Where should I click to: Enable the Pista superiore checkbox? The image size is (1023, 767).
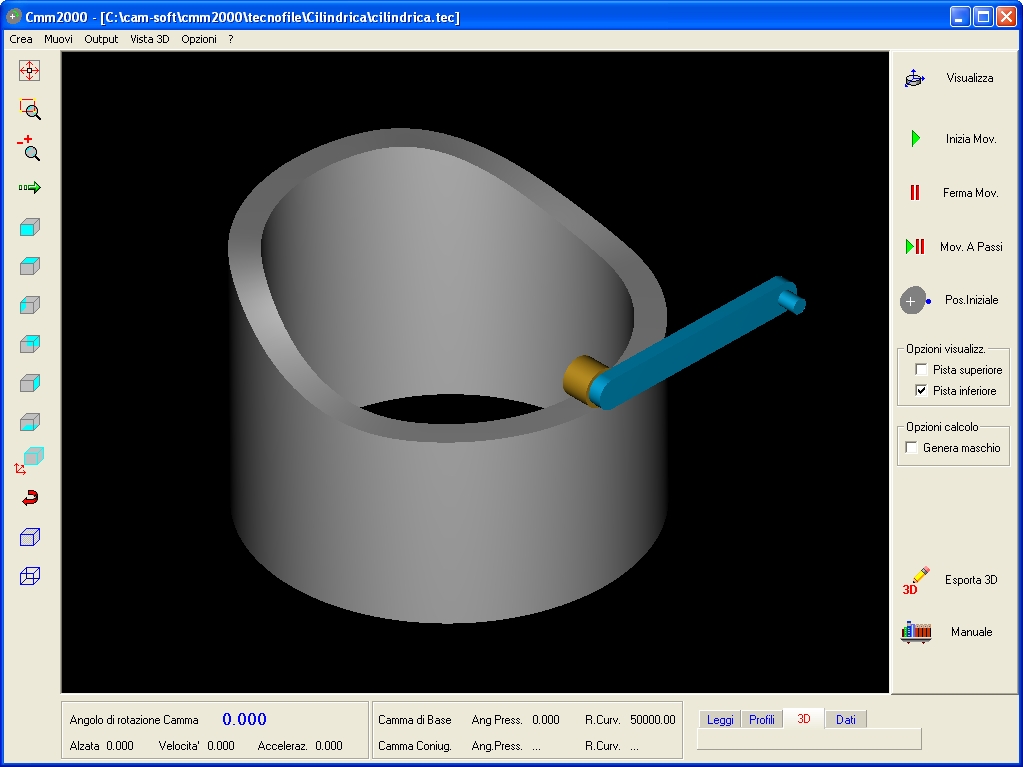tap(921, 370)
